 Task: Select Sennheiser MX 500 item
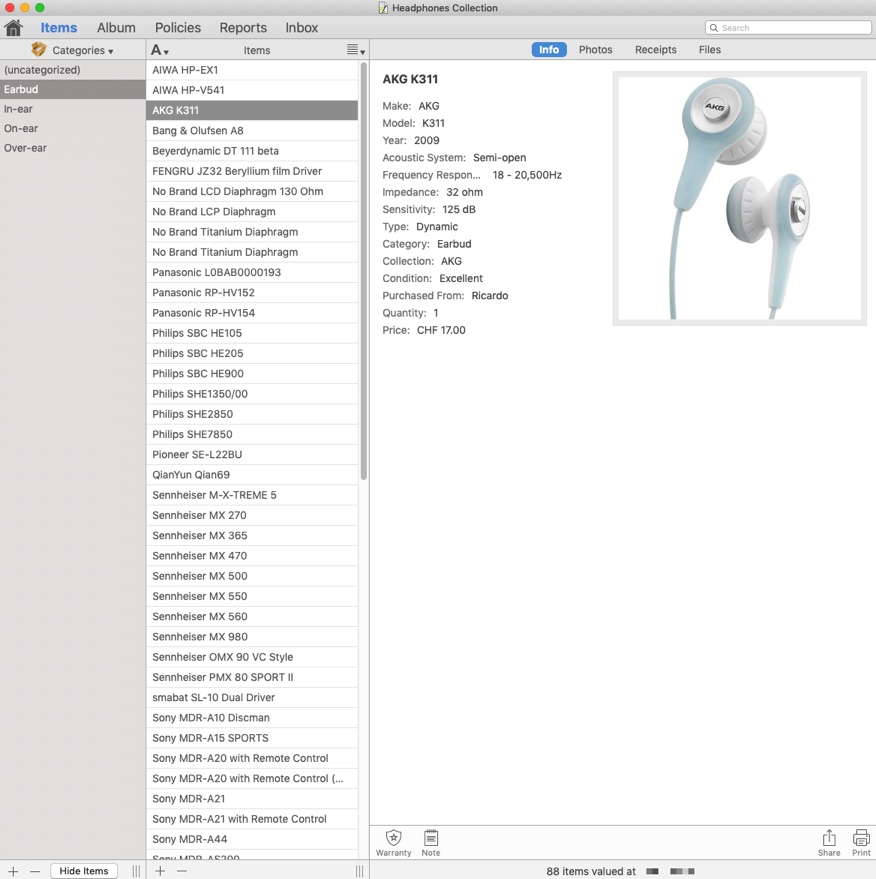(252, 576)
